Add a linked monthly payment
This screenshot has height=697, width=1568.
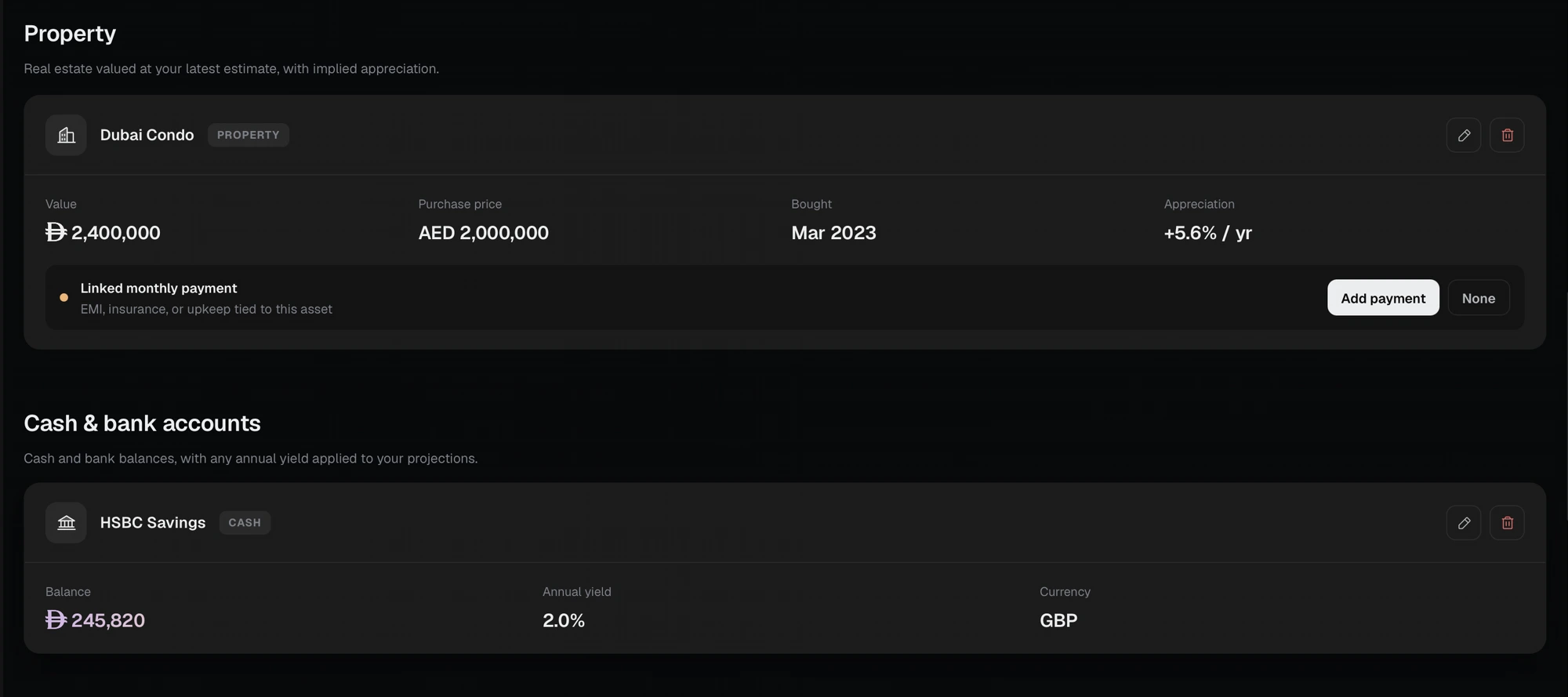coord(1383,298)
